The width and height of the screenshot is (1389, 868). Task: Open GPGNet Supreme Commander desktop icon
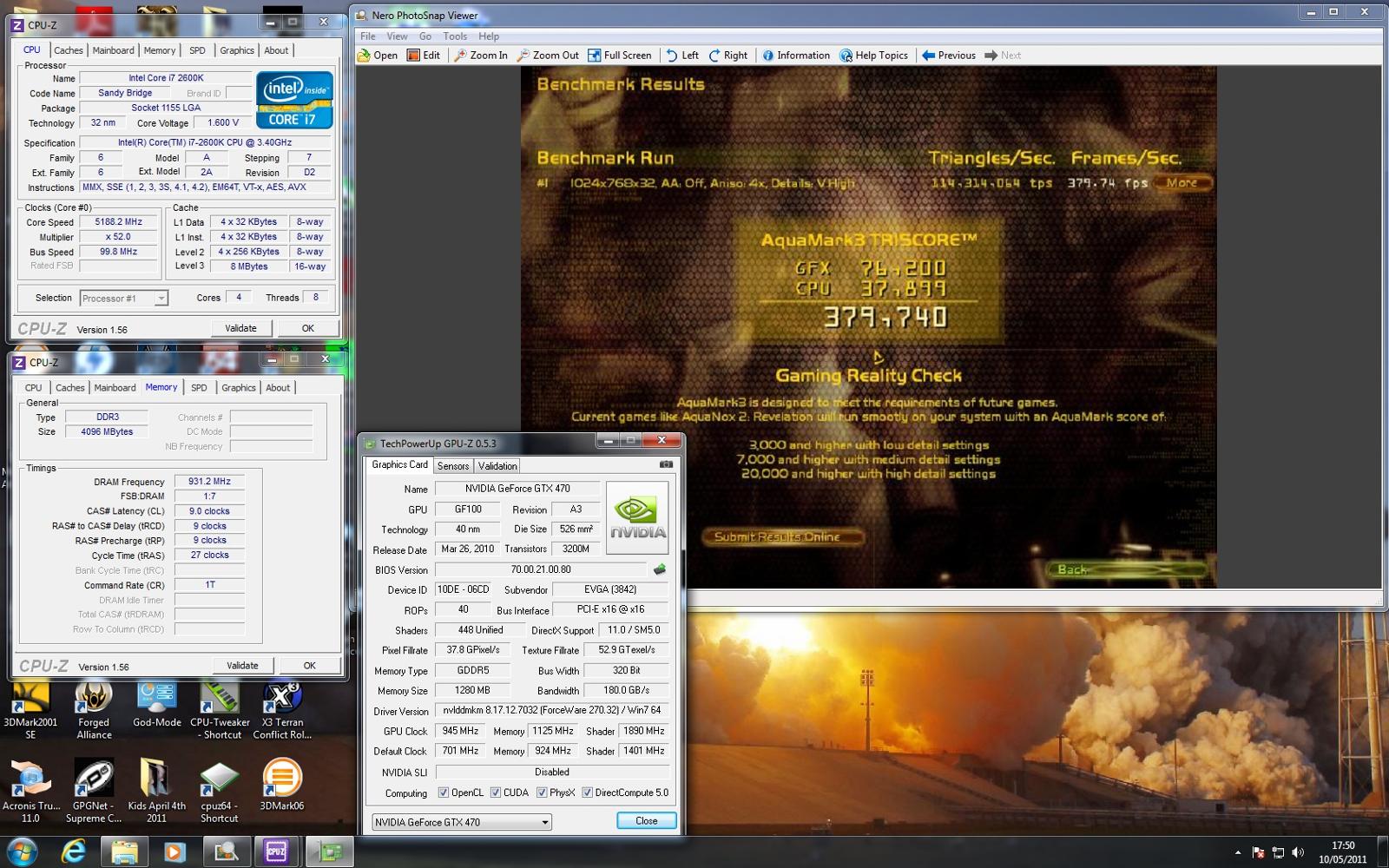pyautogui.click(x=94, y=792)
